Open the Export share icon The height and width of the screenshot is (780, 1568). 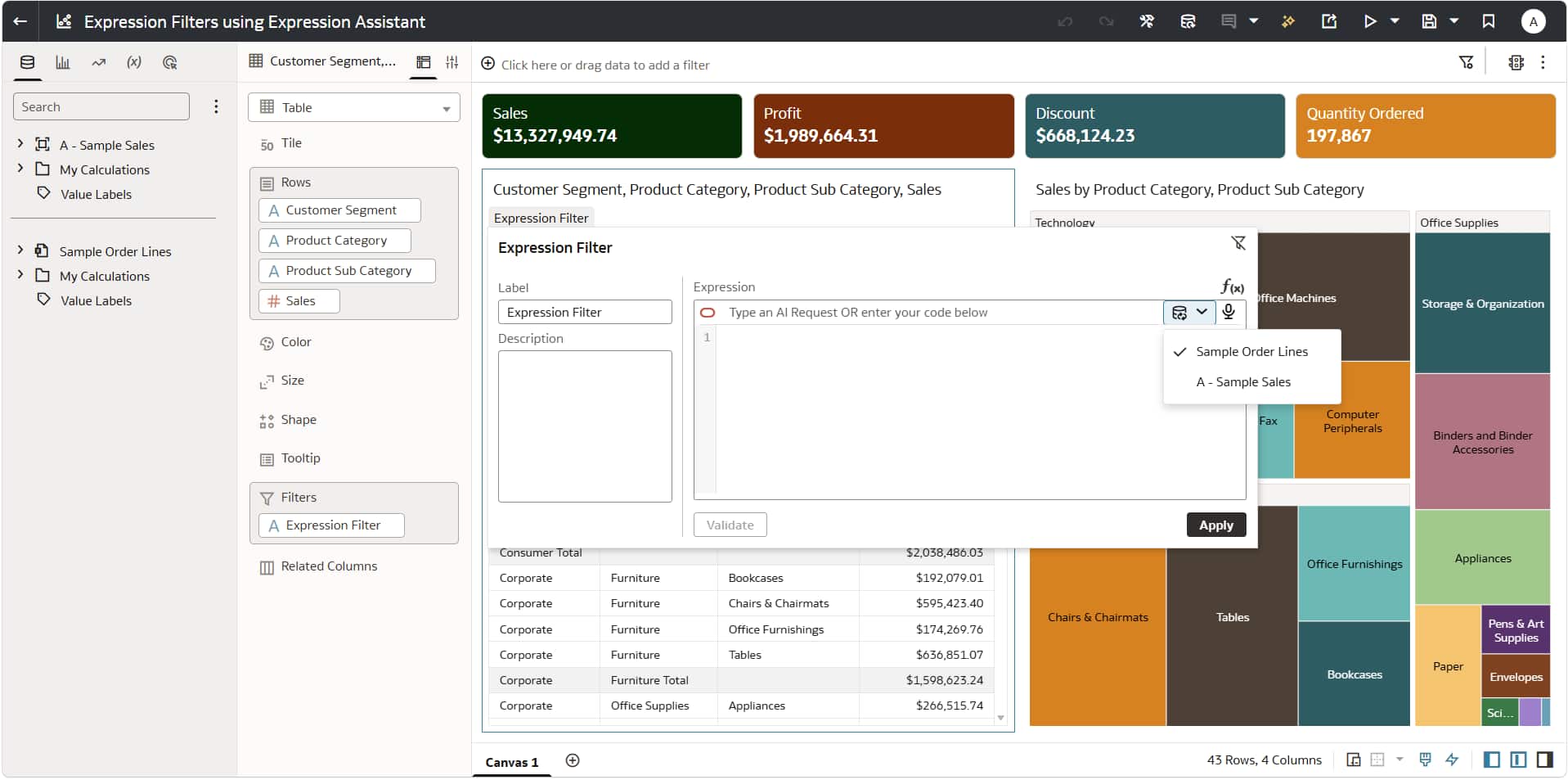click(x=1329, y=21)
